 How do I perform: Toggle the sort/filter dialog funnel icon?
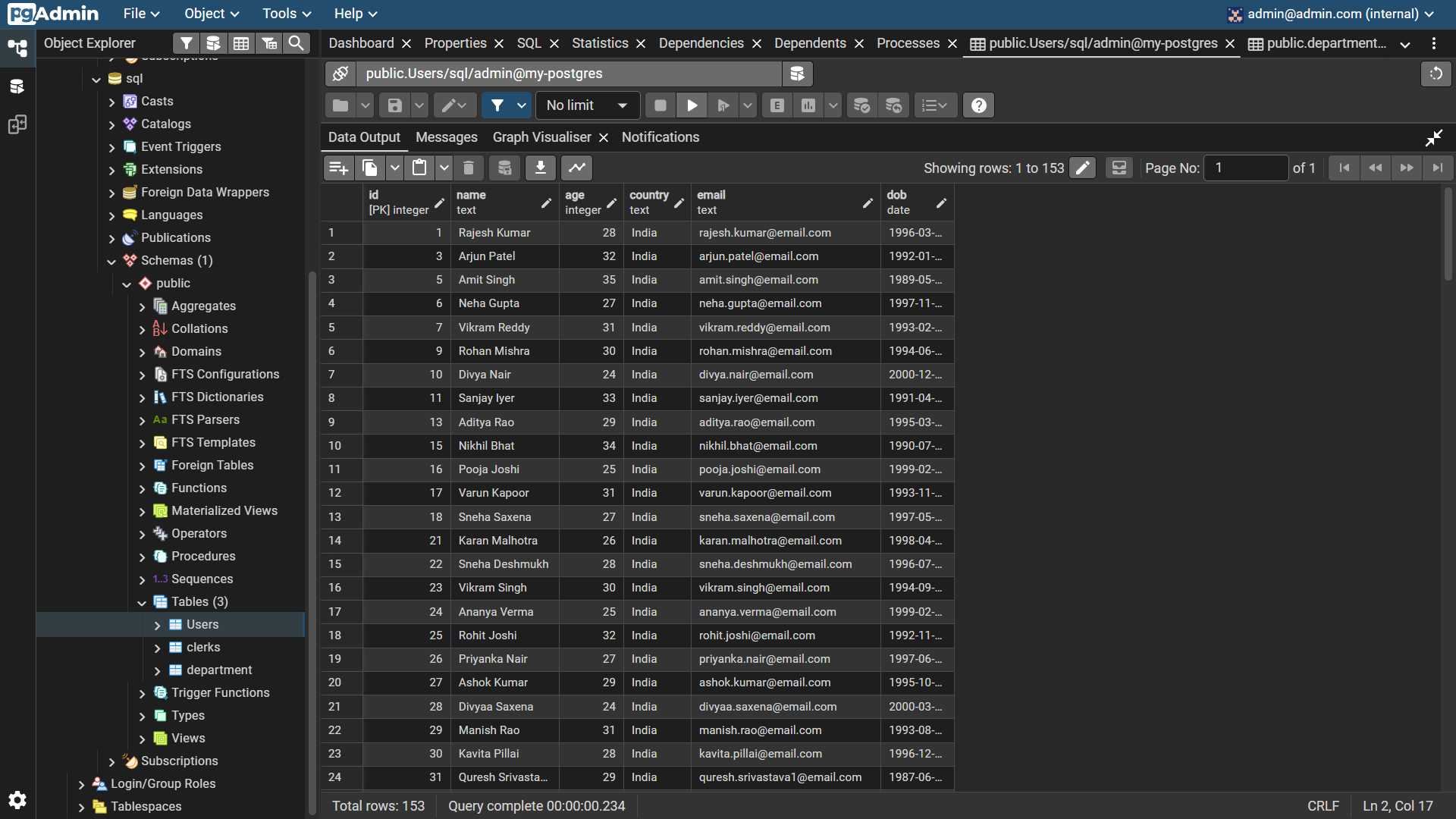(x=497, y=105)
